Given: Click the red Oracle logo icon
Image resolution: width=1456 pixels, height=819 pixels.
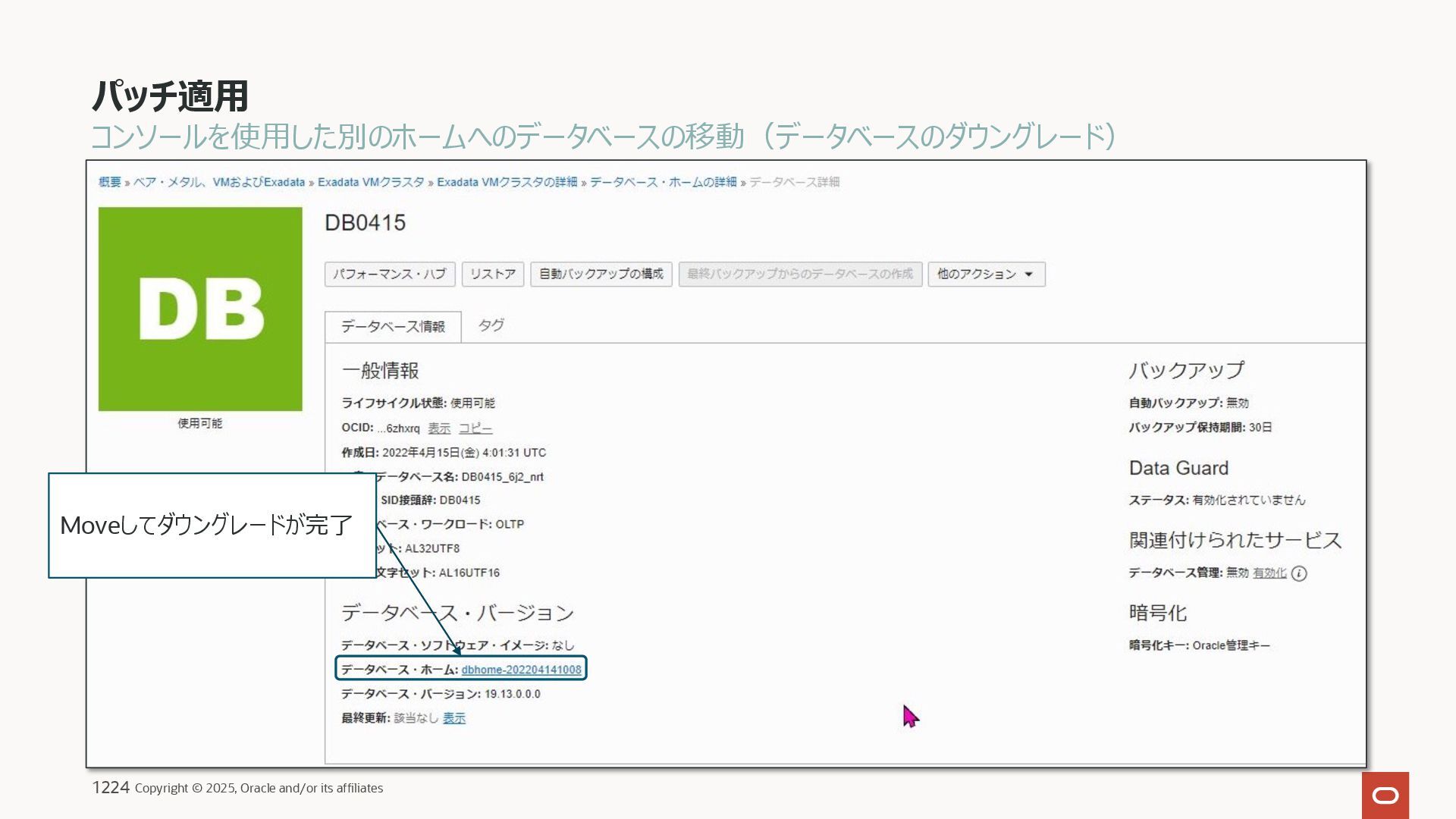Looking at the screenshot, I should 1385,795.
